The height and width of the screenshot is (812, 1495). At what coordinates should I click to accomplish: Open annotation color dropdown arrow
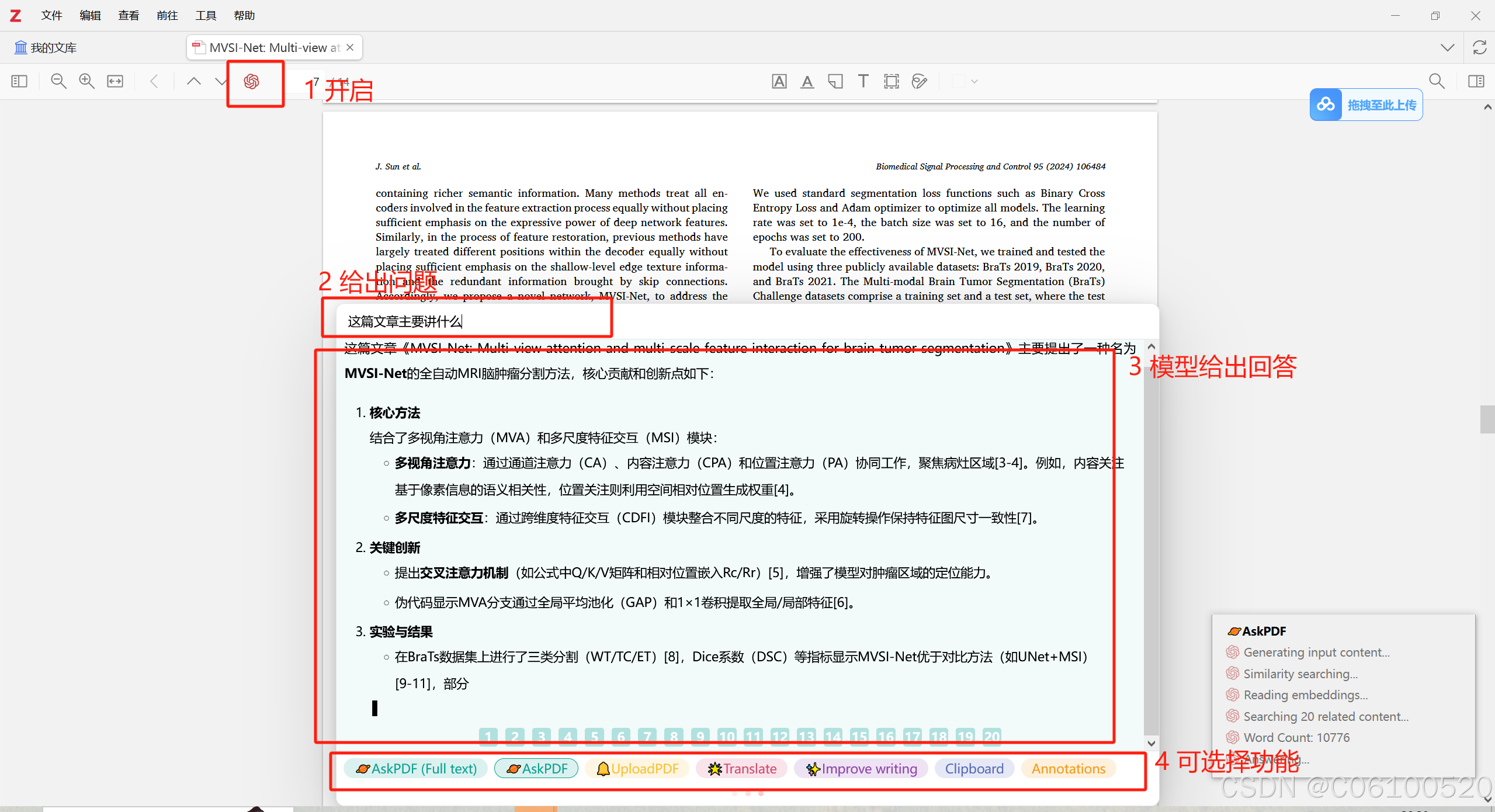[x=974, y=81]
